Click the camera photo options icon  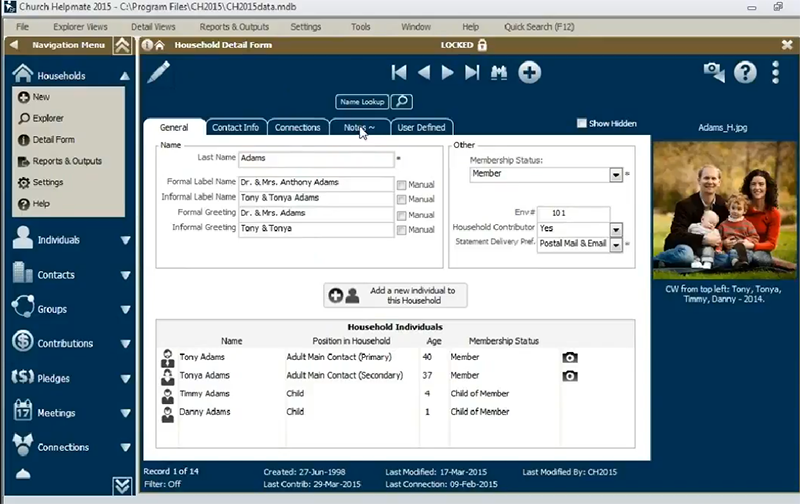coord(714,72)
